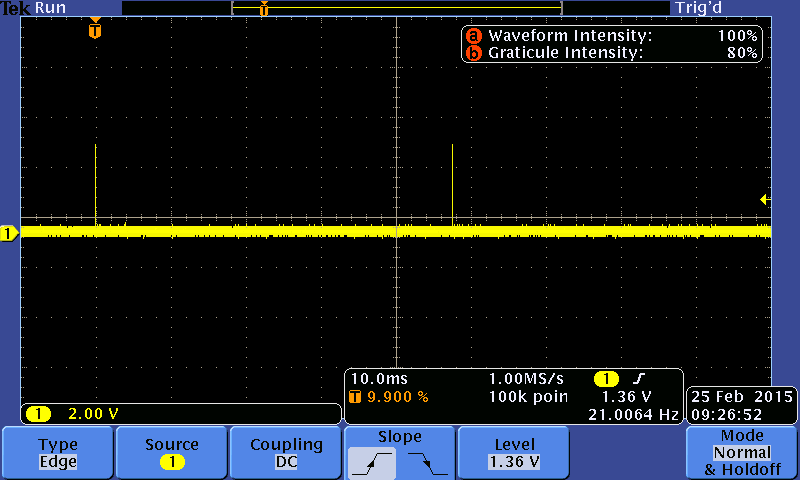Click the Graticule Intensity 80% value
The image size is (800, 480).
[742, 53]
